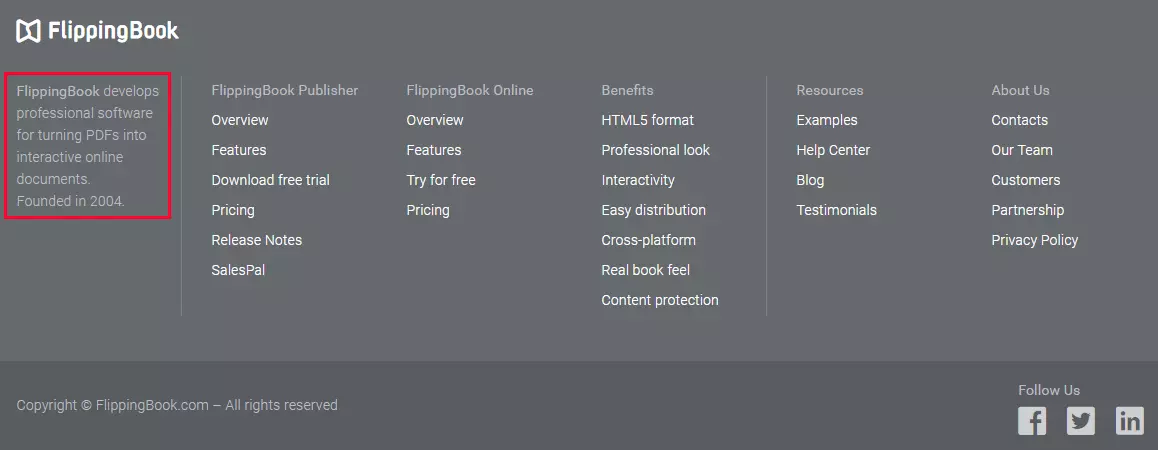Viewport: 1158px width, 450px height.
Task: Visit the Our Team page
Action: (1021, 150)
